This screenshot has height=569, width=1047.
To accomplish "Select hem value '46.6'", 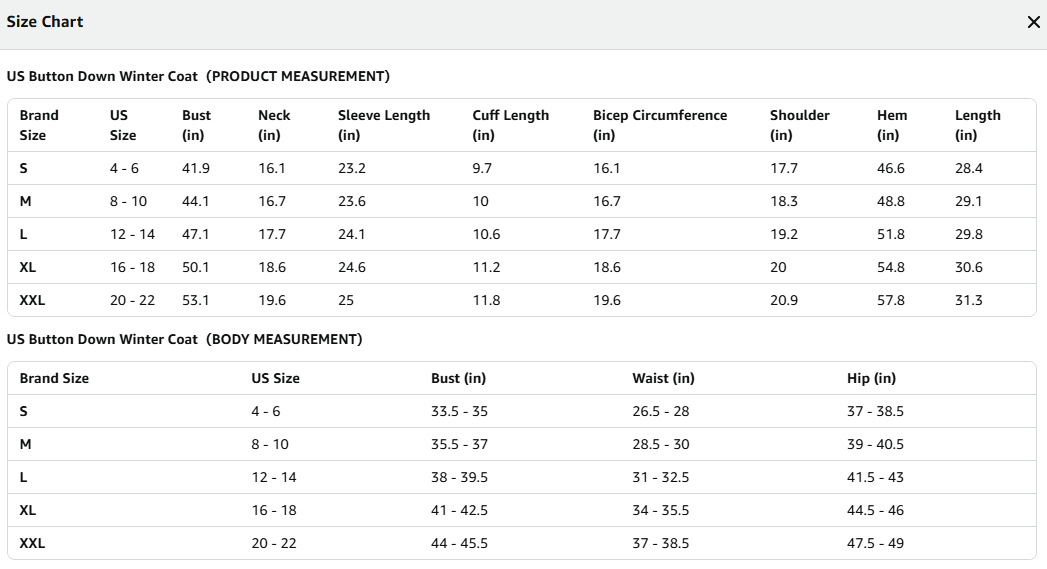I will (x=891, y=168).
